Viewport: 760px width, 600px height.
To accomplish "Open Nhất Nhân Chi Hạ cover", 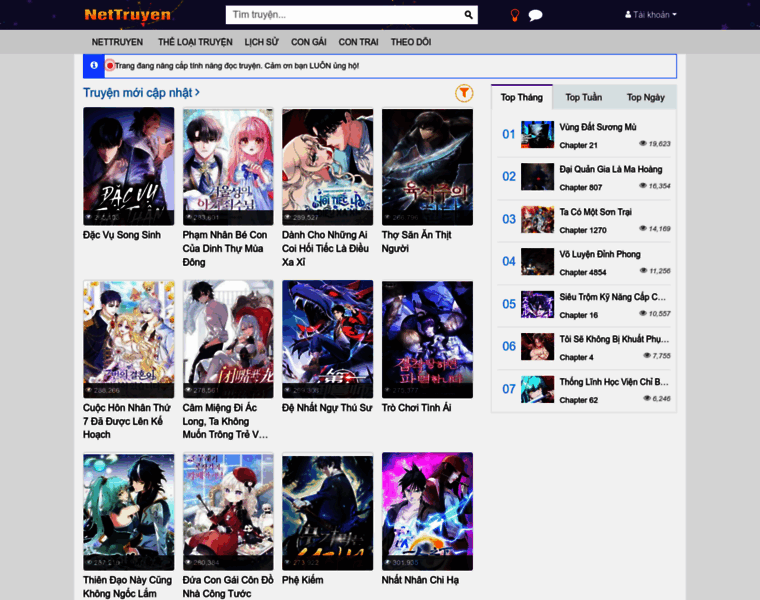I will pos(428,512).
